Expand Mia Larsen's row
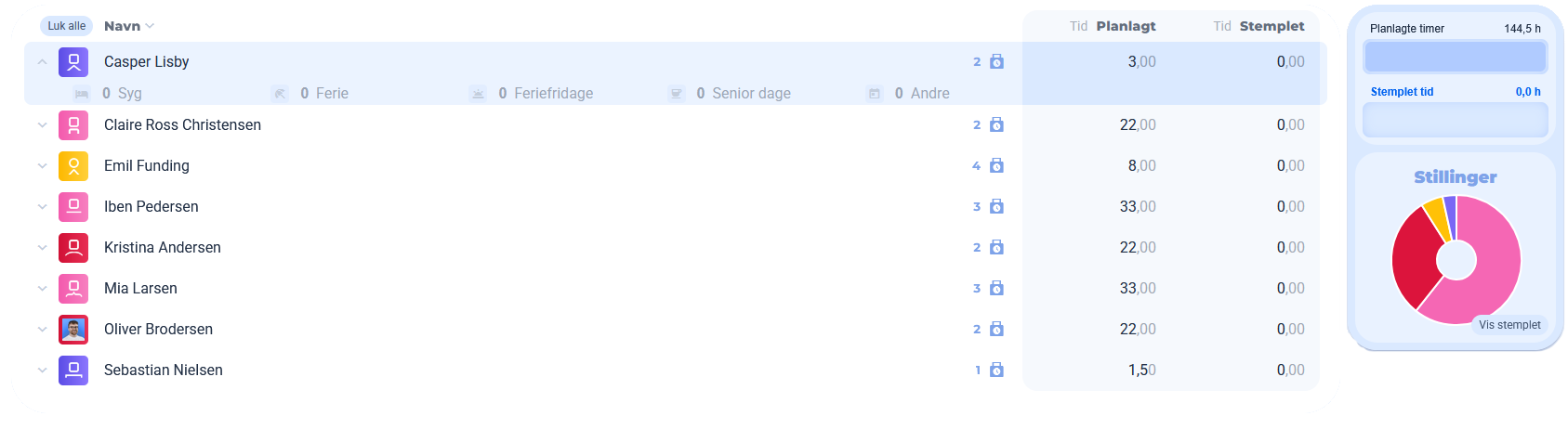The width and height of the screenshot is (1568, 442). (x=42, y=289)
